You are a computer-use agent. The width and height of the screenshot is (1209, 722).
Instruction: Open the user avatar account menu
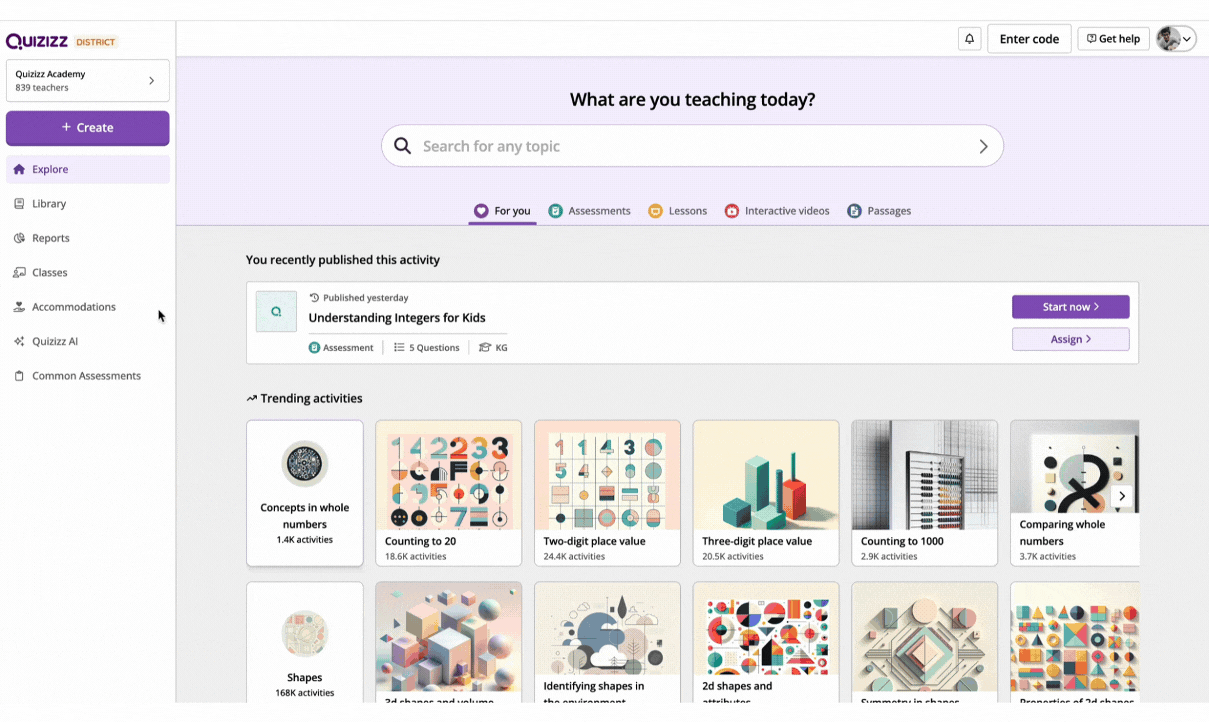1176,39
